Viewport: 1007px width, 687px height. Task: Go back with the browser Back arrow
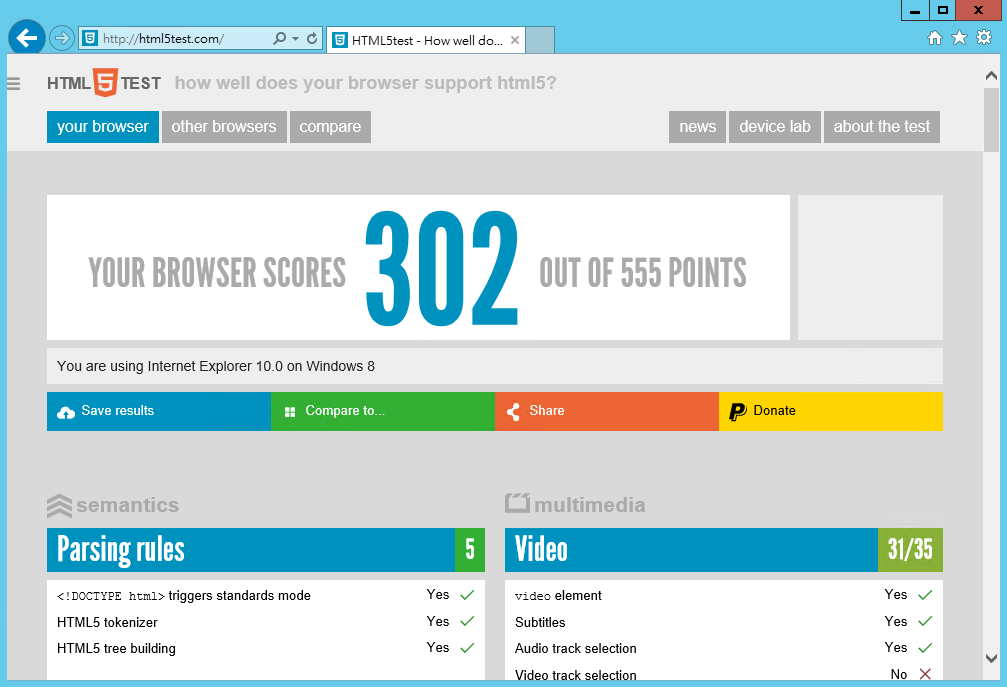tap(26, 39)
